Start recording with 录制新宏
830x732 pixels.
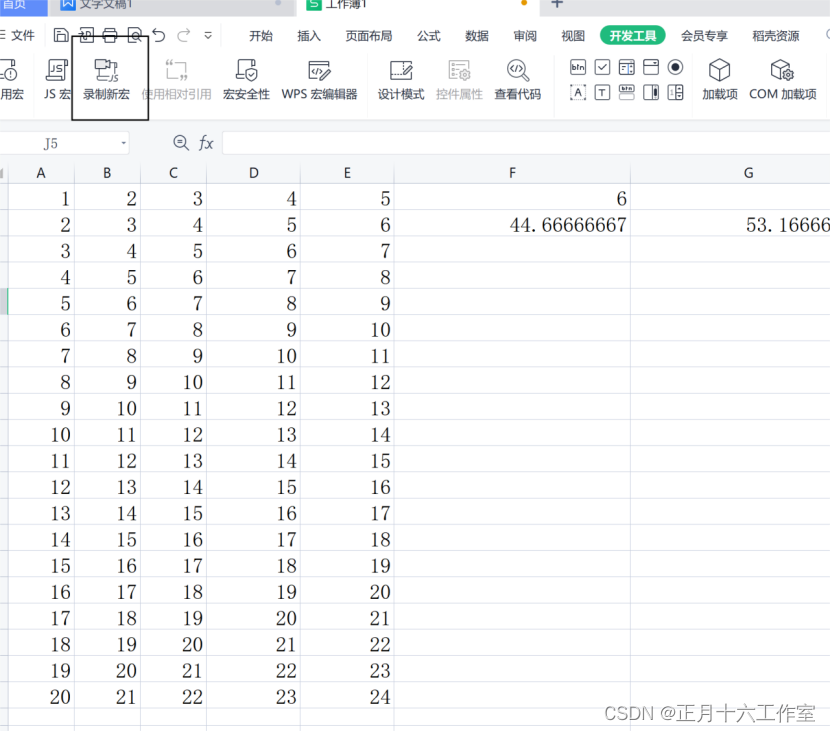pyautogui.click(x=106, y=80)
